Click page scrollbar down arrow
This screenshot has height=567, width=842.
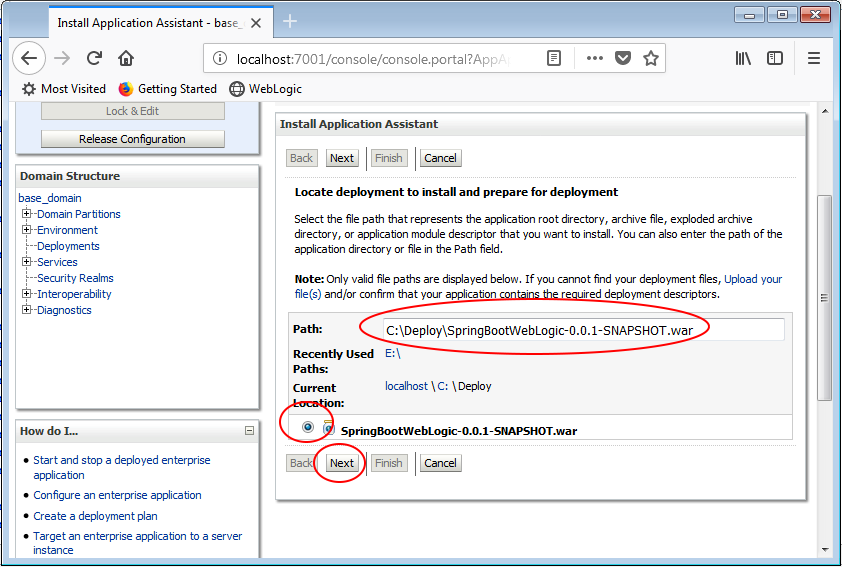click(x=825, y=550)
